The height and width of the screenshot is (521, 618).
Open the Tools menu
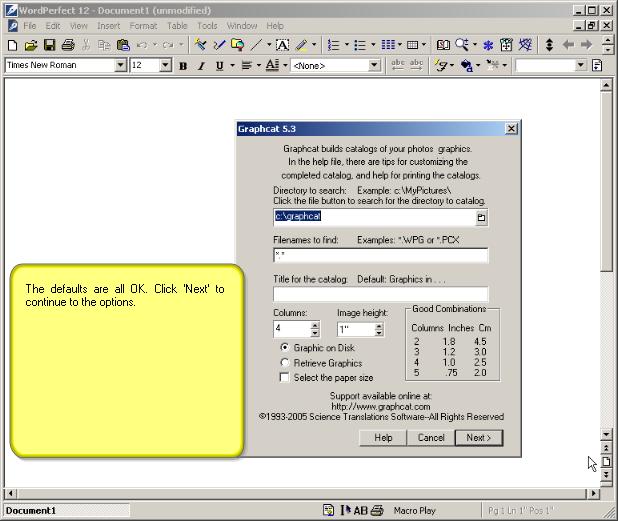tap(207, 26)
